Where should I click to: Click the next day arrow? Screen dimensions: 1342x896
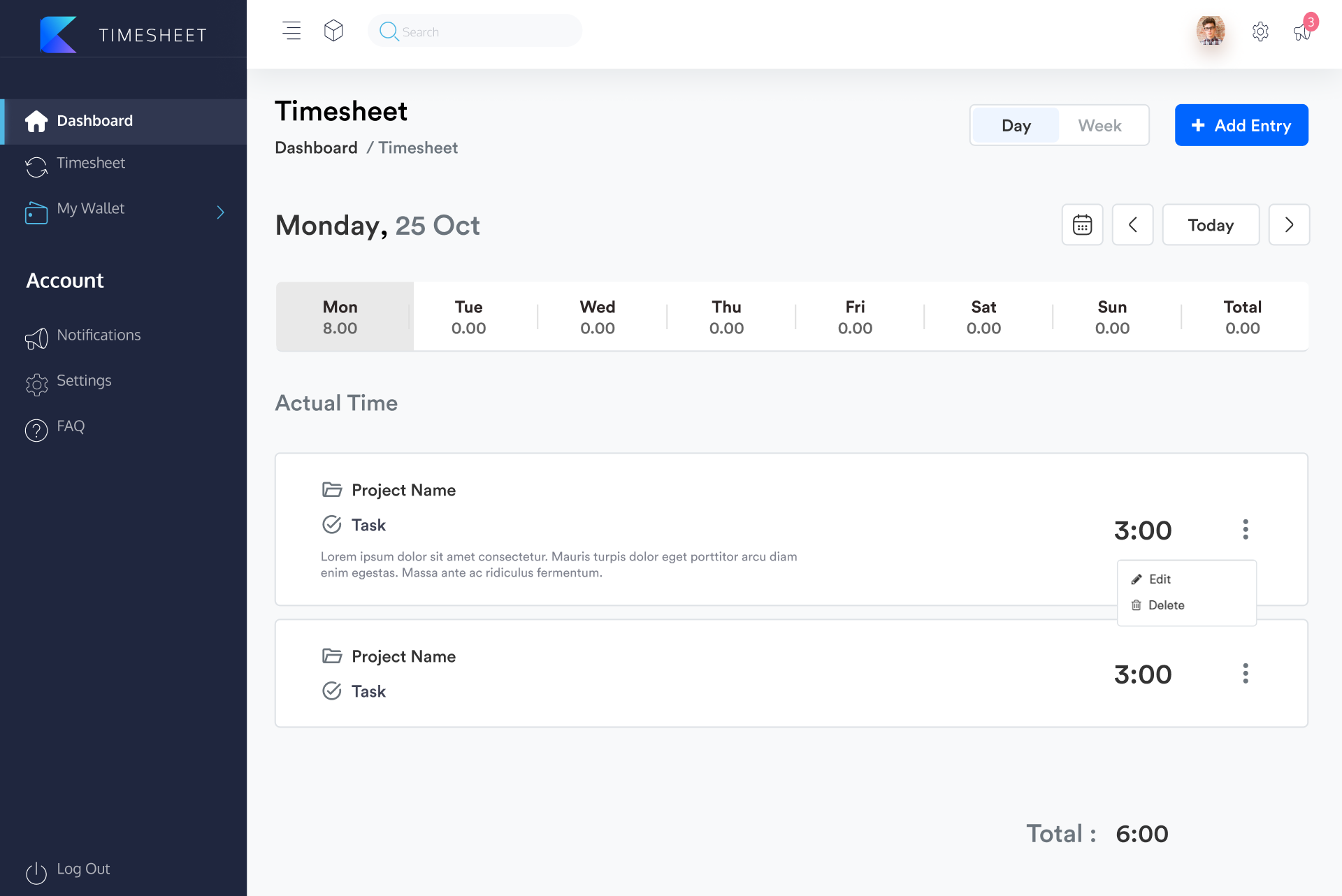1289,224
